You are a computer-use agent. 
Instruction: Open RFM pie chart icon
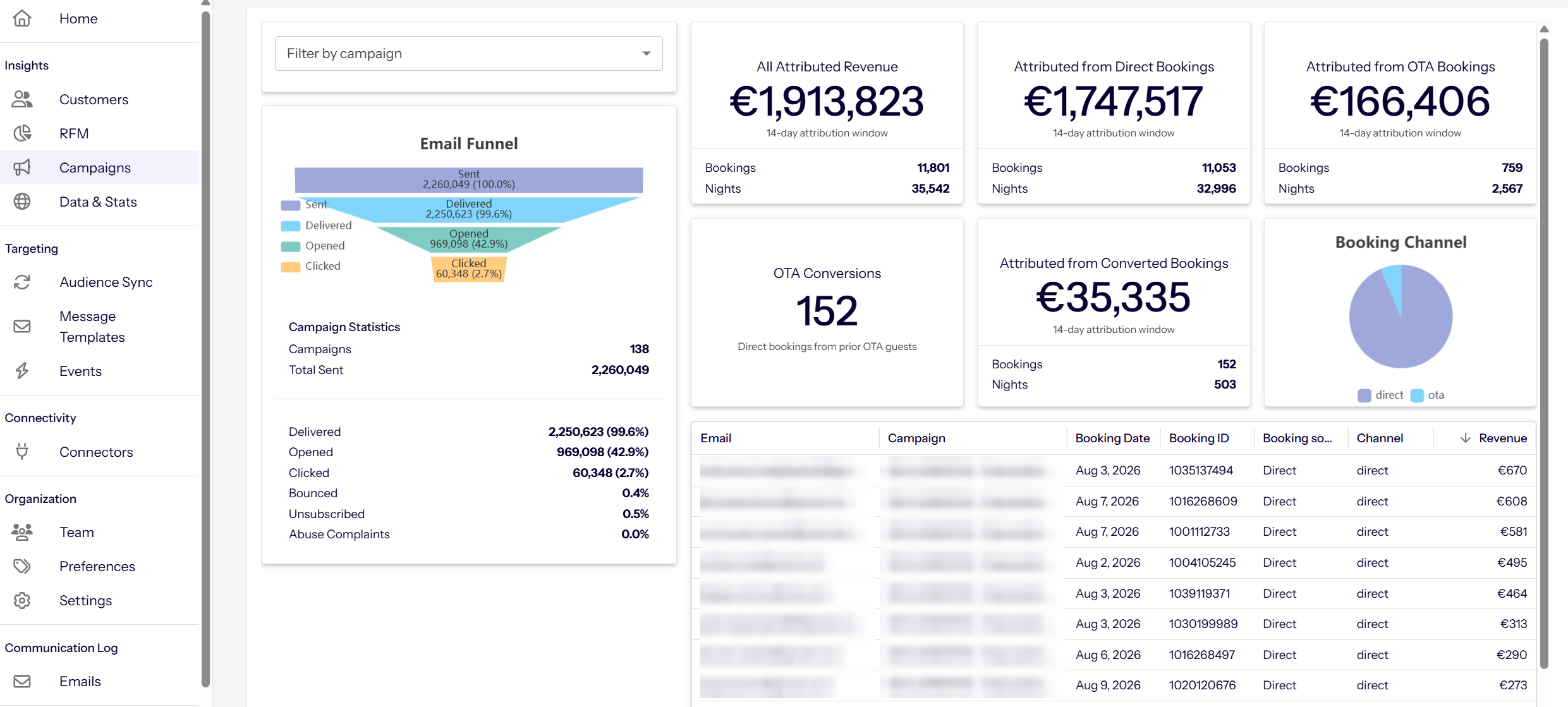pos(22,133)
